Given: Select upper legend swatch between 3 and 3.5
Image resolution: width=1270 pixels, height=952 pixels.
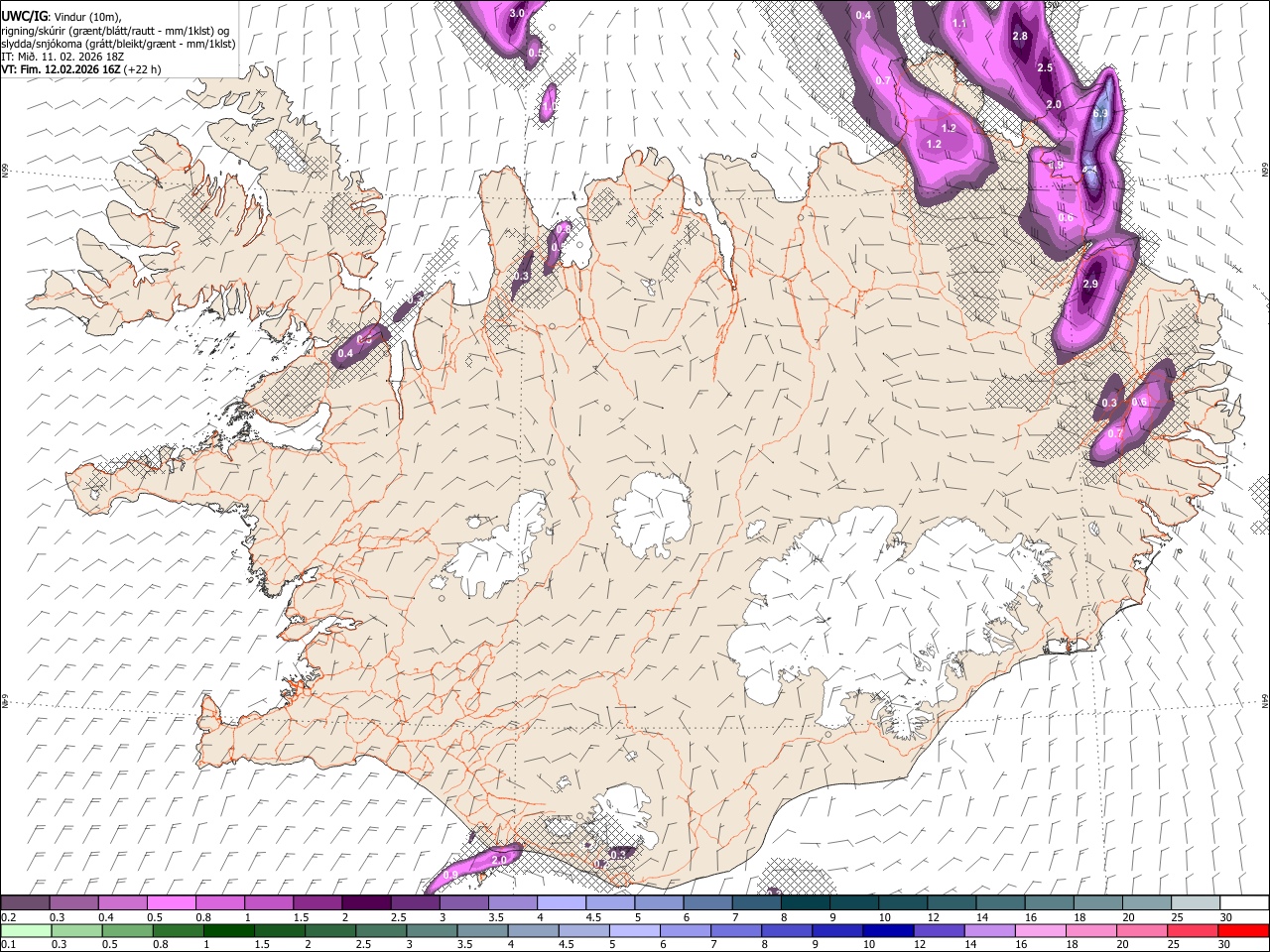Looking at the screenshot, I should (x=464, y=902).
